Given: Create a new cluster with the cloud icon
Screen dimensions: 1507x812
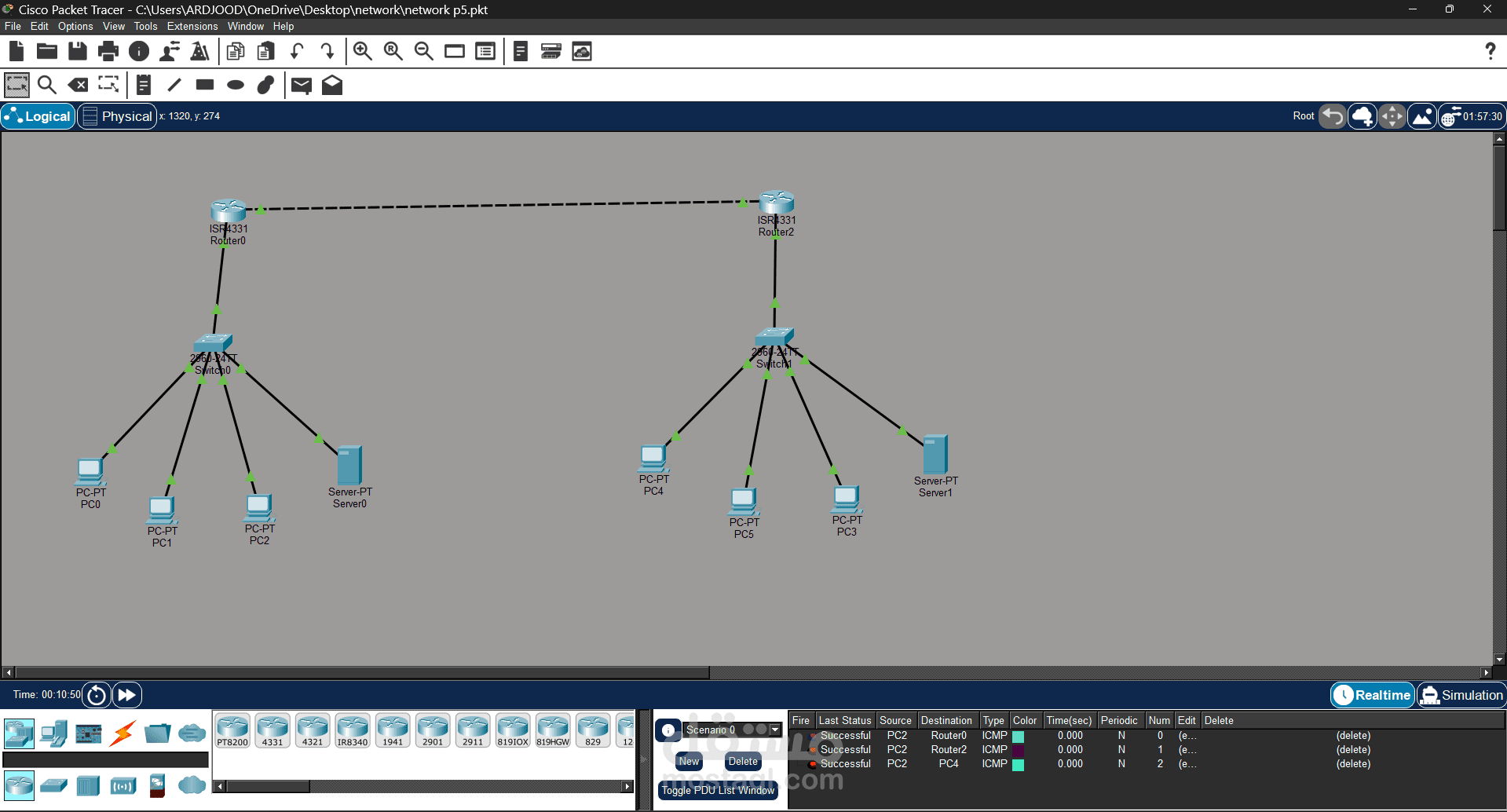Looking at the screenshot, I should click(1363, 117).
